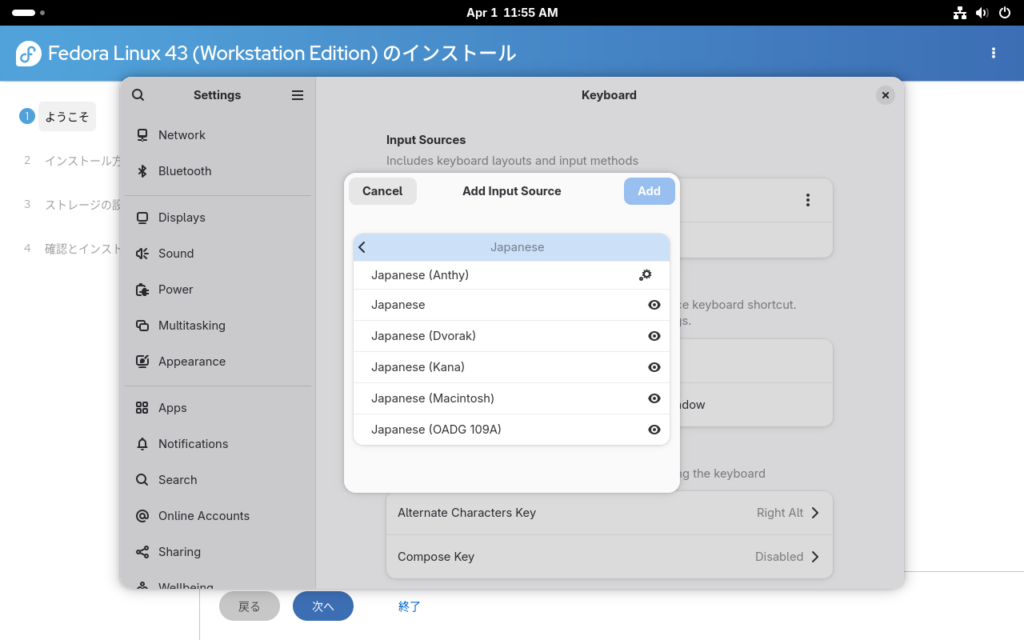1024x640 pixels.
Task: Select Displays in Settings sidebar
Action: 181,217
